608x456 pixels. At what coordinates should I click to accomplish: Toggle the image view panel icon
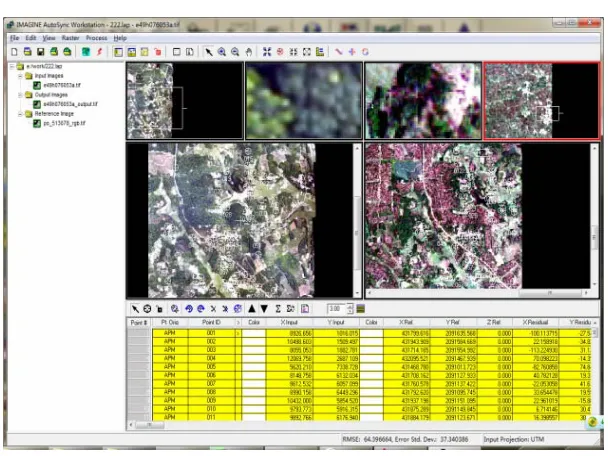tap(132, 52)
